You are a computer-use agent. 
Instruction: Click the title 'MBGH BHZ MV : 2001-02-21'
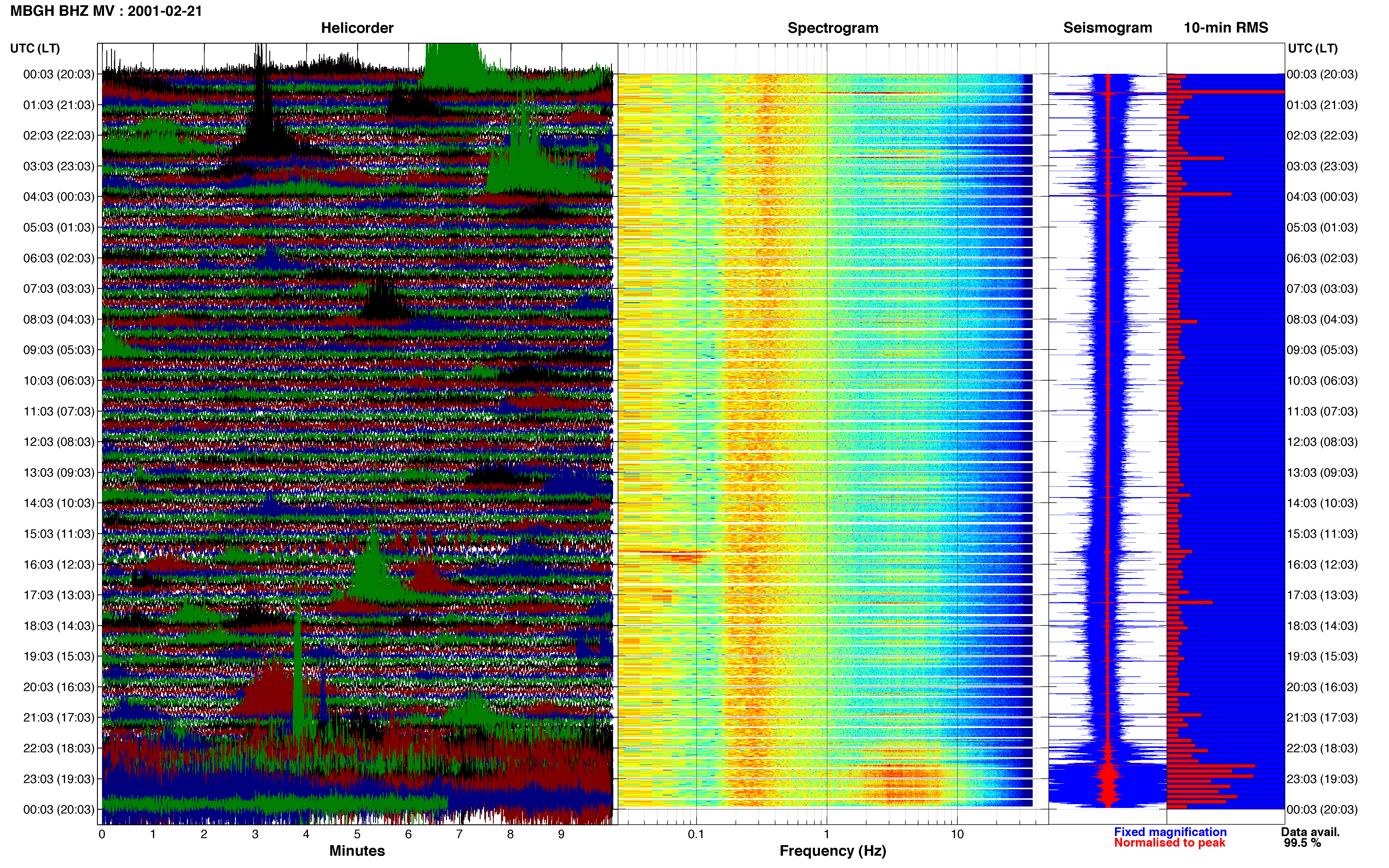coord(106,11)
